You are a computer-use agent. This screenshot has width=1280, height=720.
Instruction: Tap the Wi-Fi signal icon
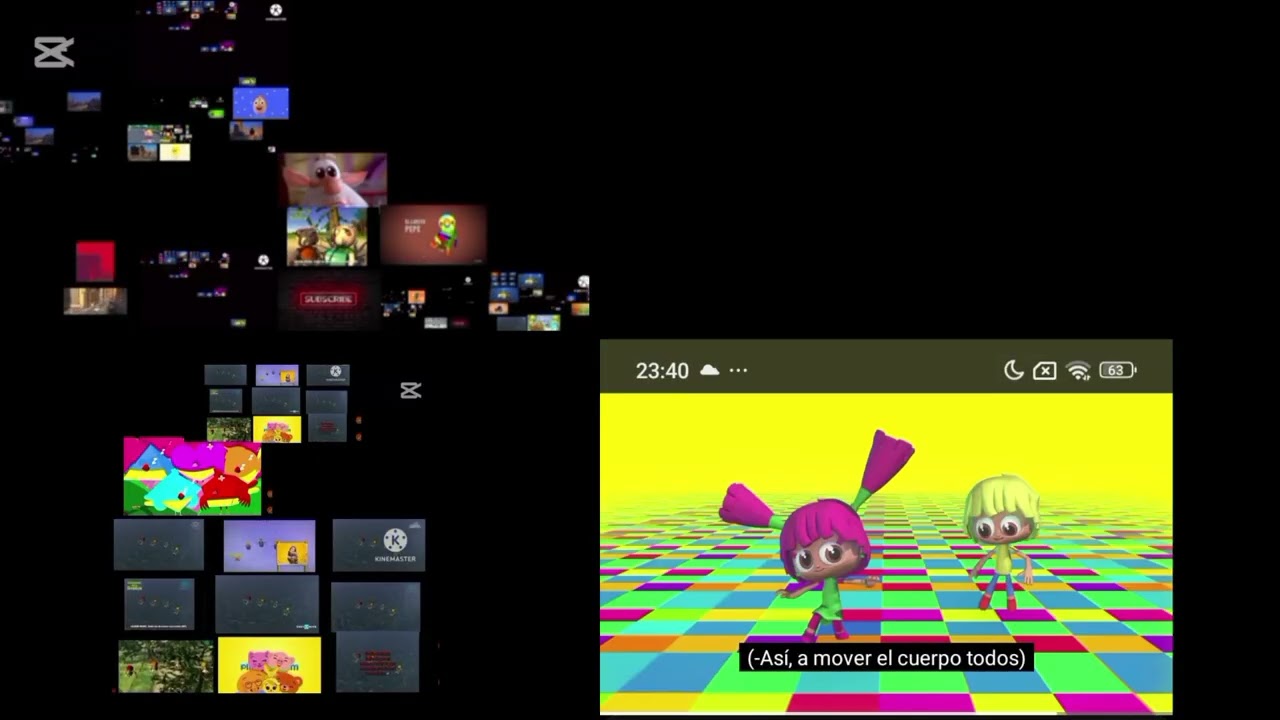pos(1078,371)
